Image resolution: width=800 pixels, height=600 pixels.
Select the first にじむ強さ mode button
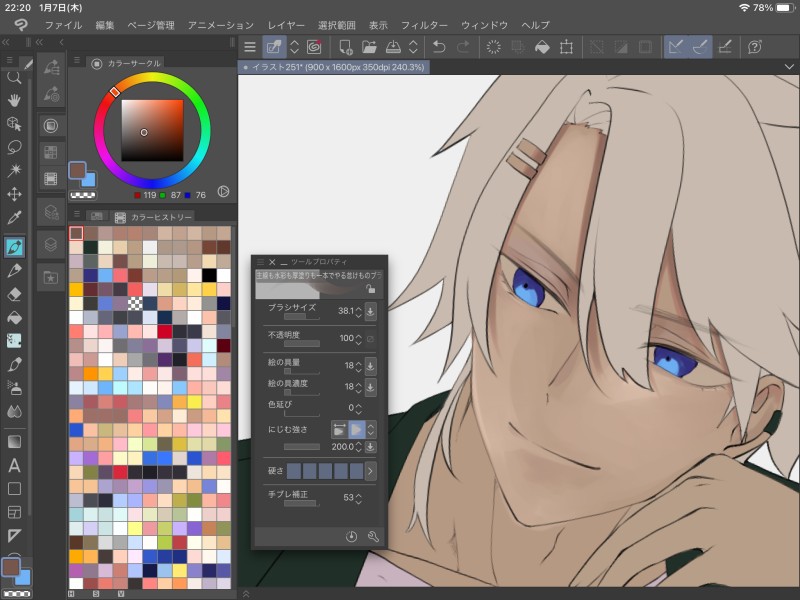click(x=339, y=430)
